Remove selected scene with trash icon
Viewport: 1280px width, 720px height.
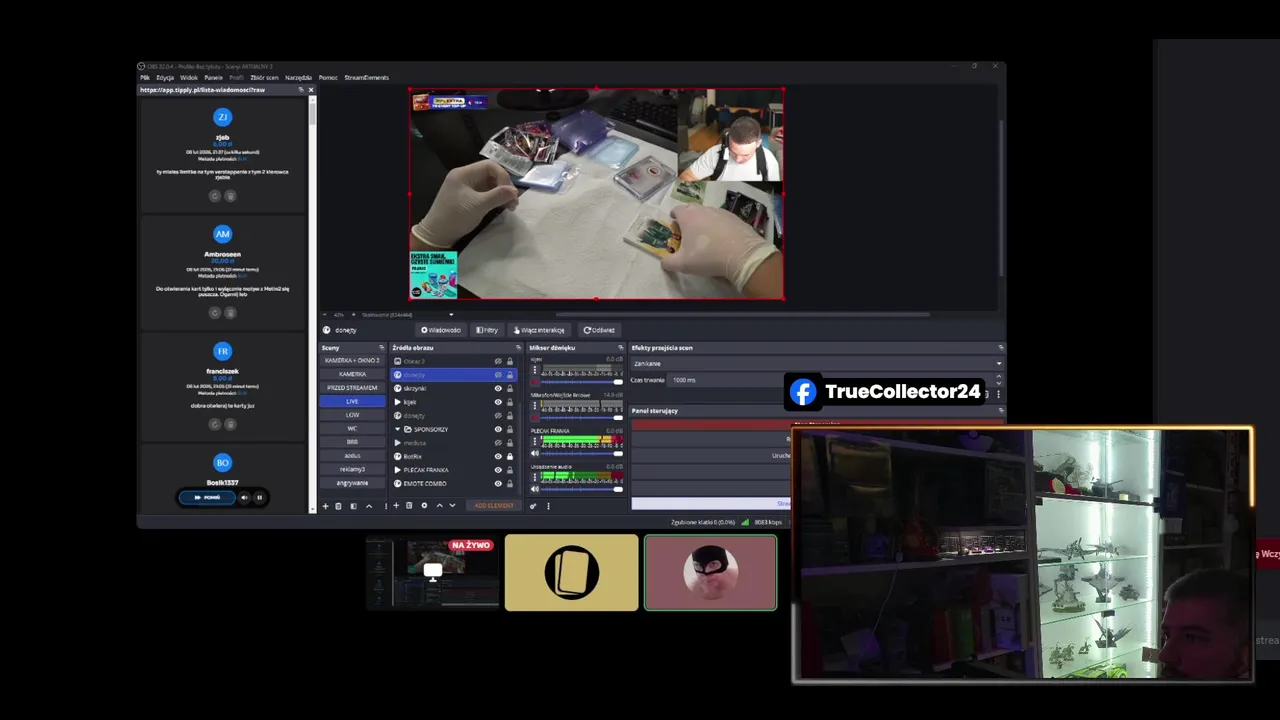tap(338, 506)
